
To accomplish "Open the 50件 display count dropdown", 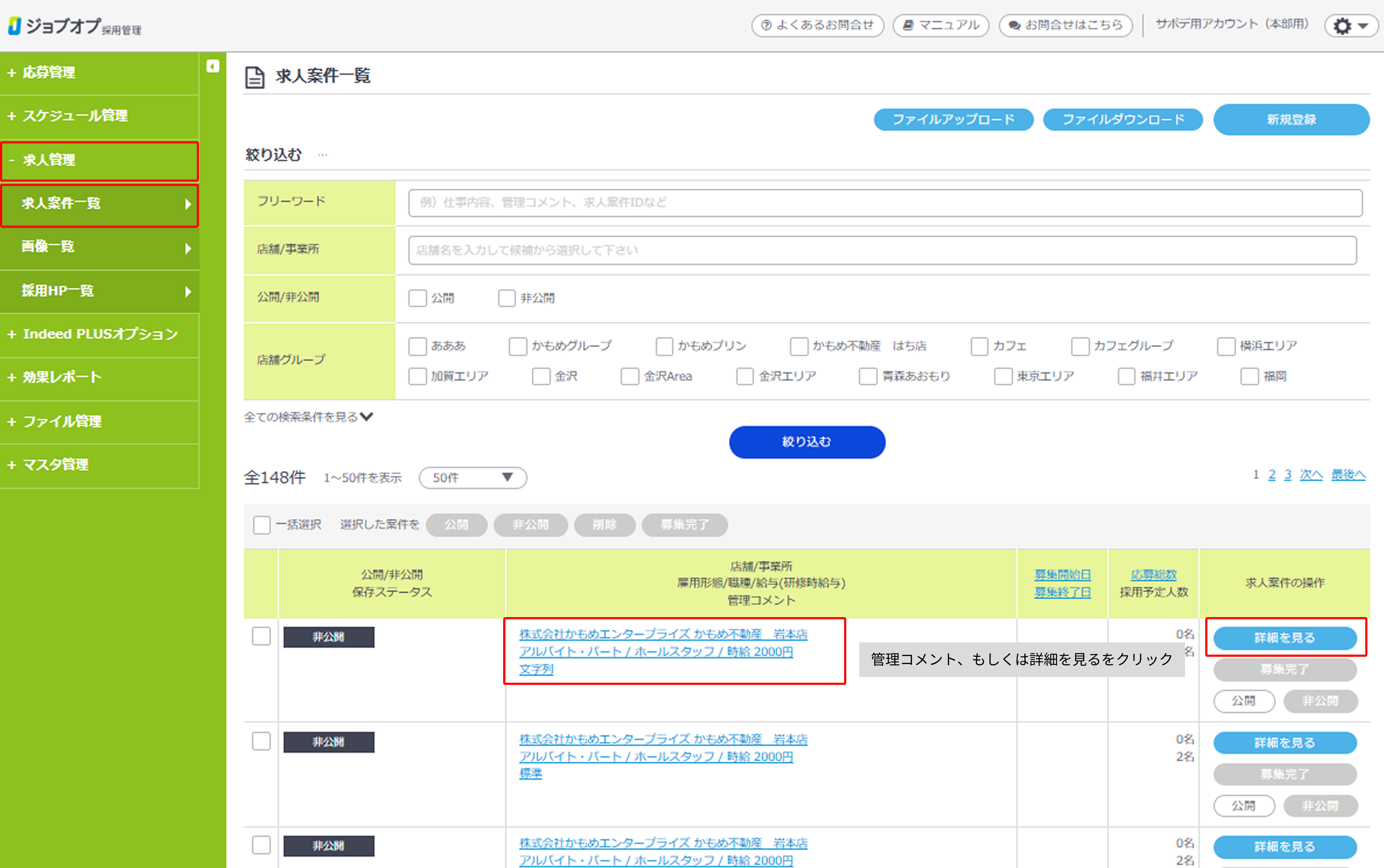I will tap(473, 478).
